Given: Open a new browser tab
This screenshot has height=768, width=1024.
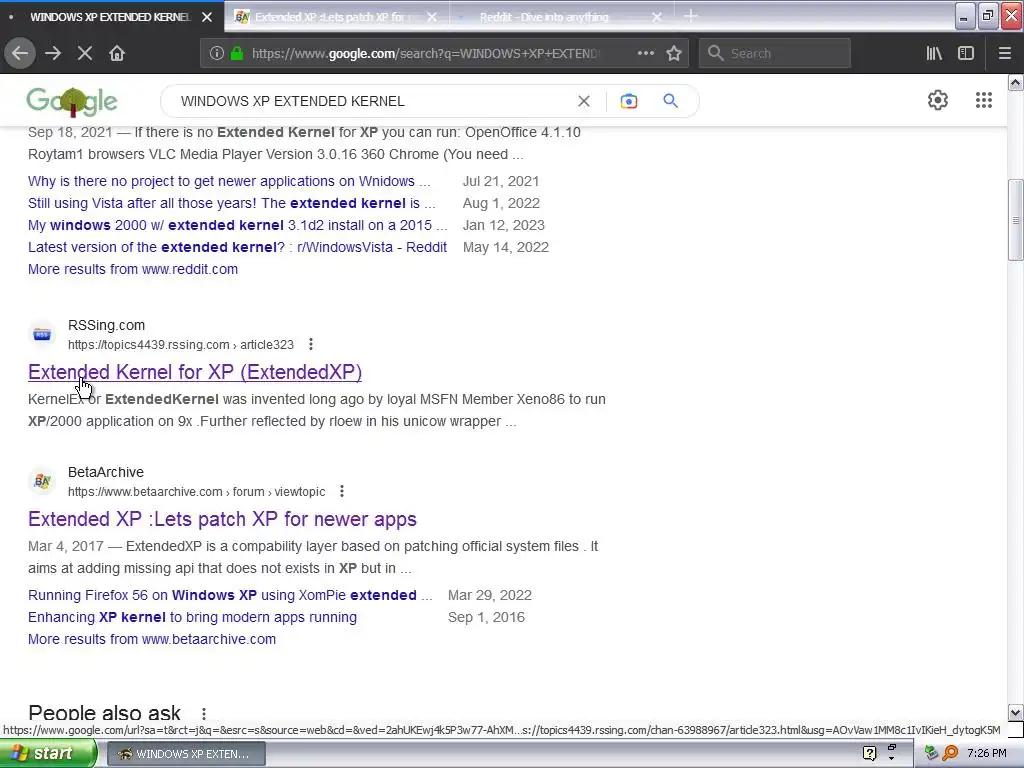Looking at the screenshot, I should tap(690, 16).
